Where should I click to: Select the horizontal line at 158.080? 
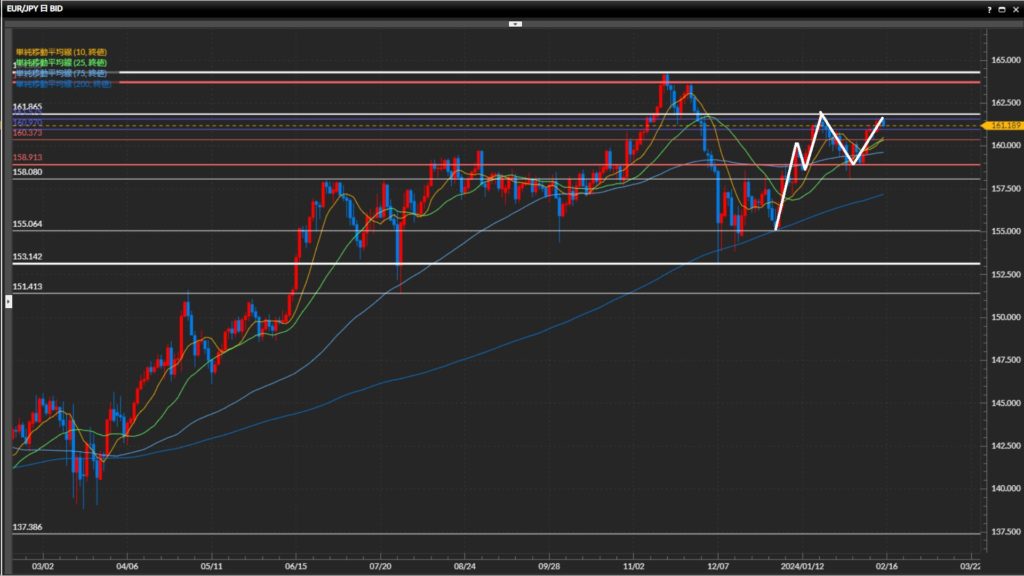(500, 180)
